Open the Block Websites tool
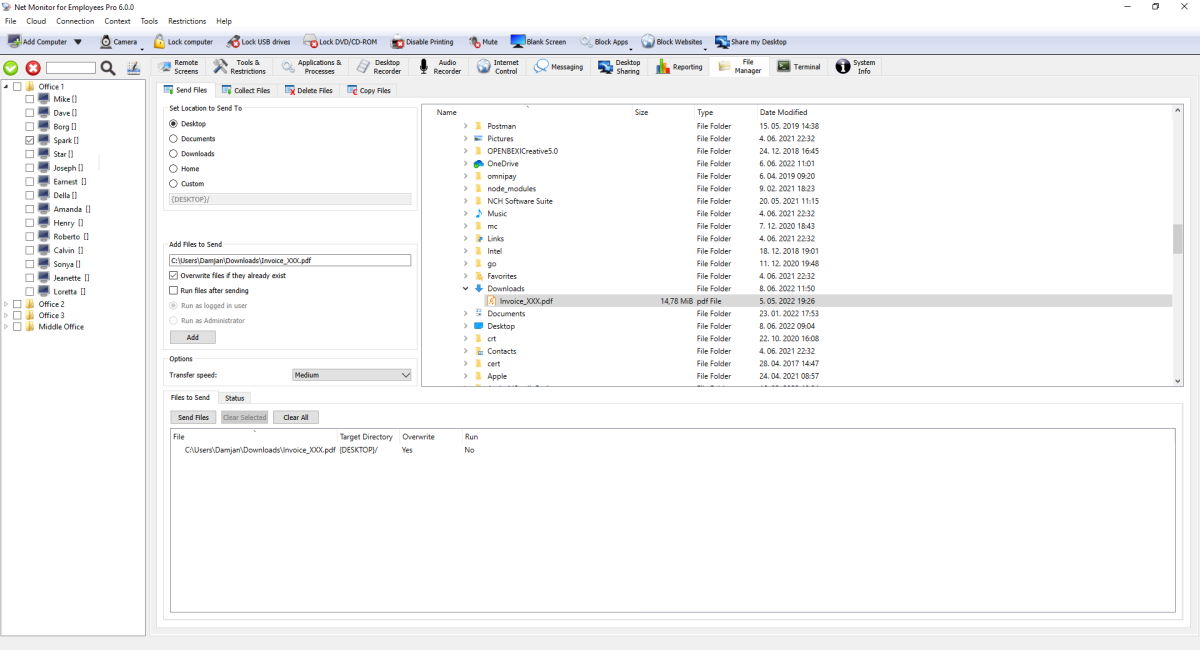This screenshot has width=1200, height=650. point(673,42)
